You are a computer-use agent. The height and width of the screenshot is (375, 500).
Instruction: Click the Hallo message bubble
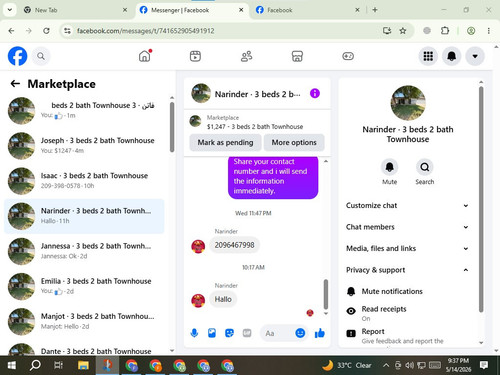click(x=223, y=299)
